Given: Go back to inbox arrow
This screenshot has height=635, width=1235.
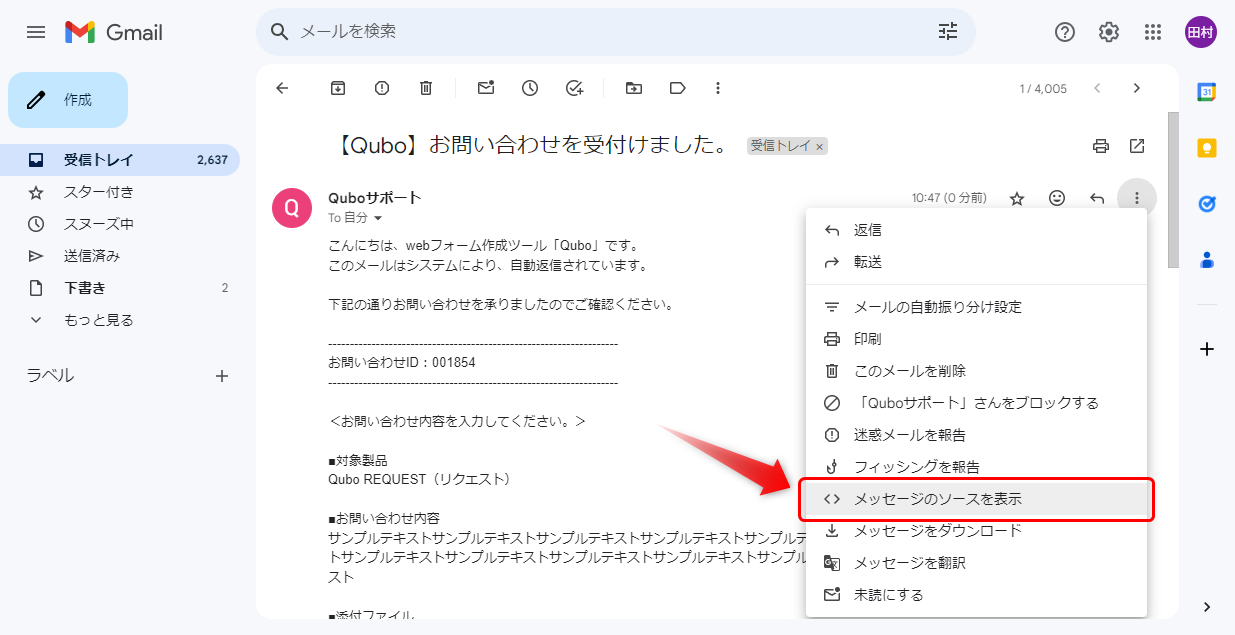Looking at the screenshot, I should click(x=282, y=88).
